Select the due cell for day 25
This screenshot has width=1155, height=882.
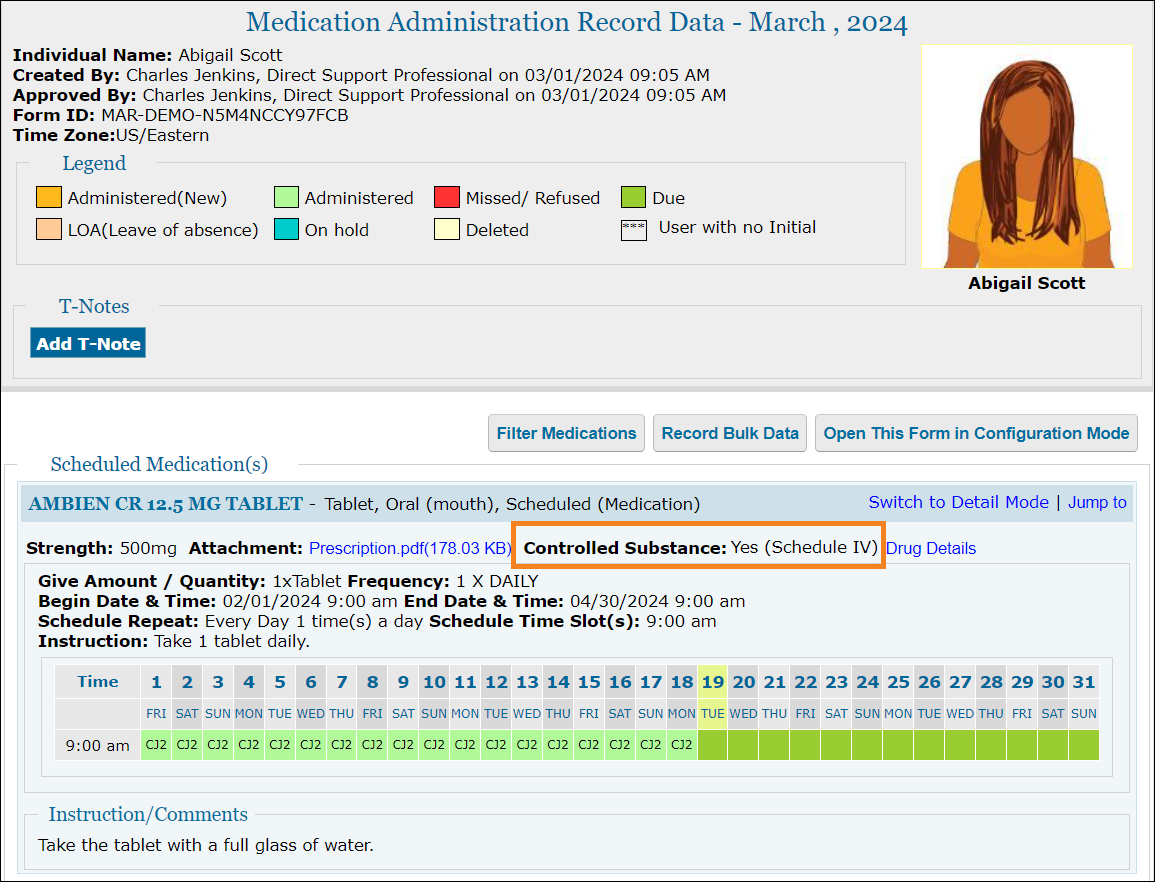(x=898, y=745)
